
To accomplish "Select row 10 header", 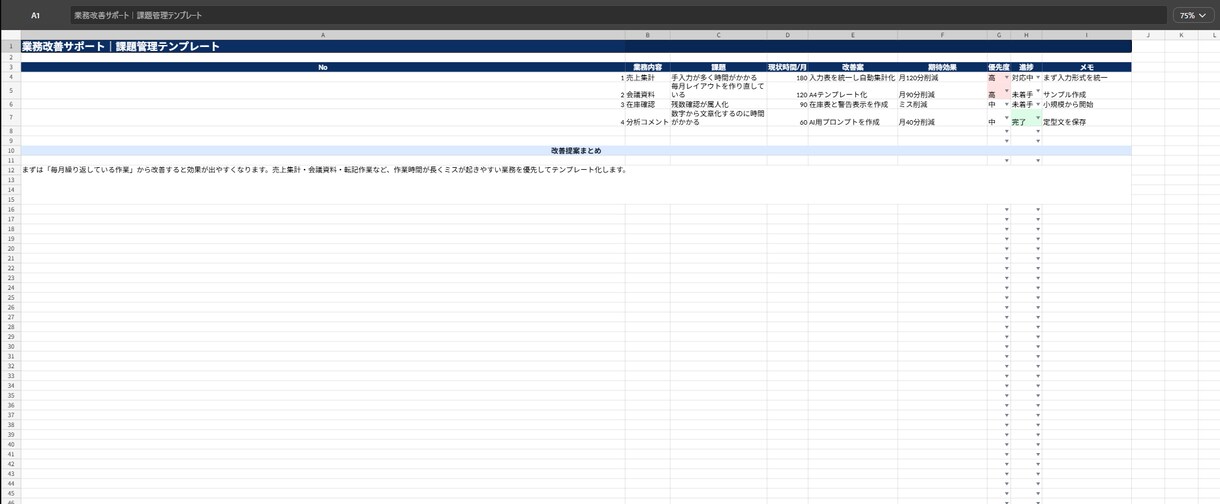I will (10, 151).
